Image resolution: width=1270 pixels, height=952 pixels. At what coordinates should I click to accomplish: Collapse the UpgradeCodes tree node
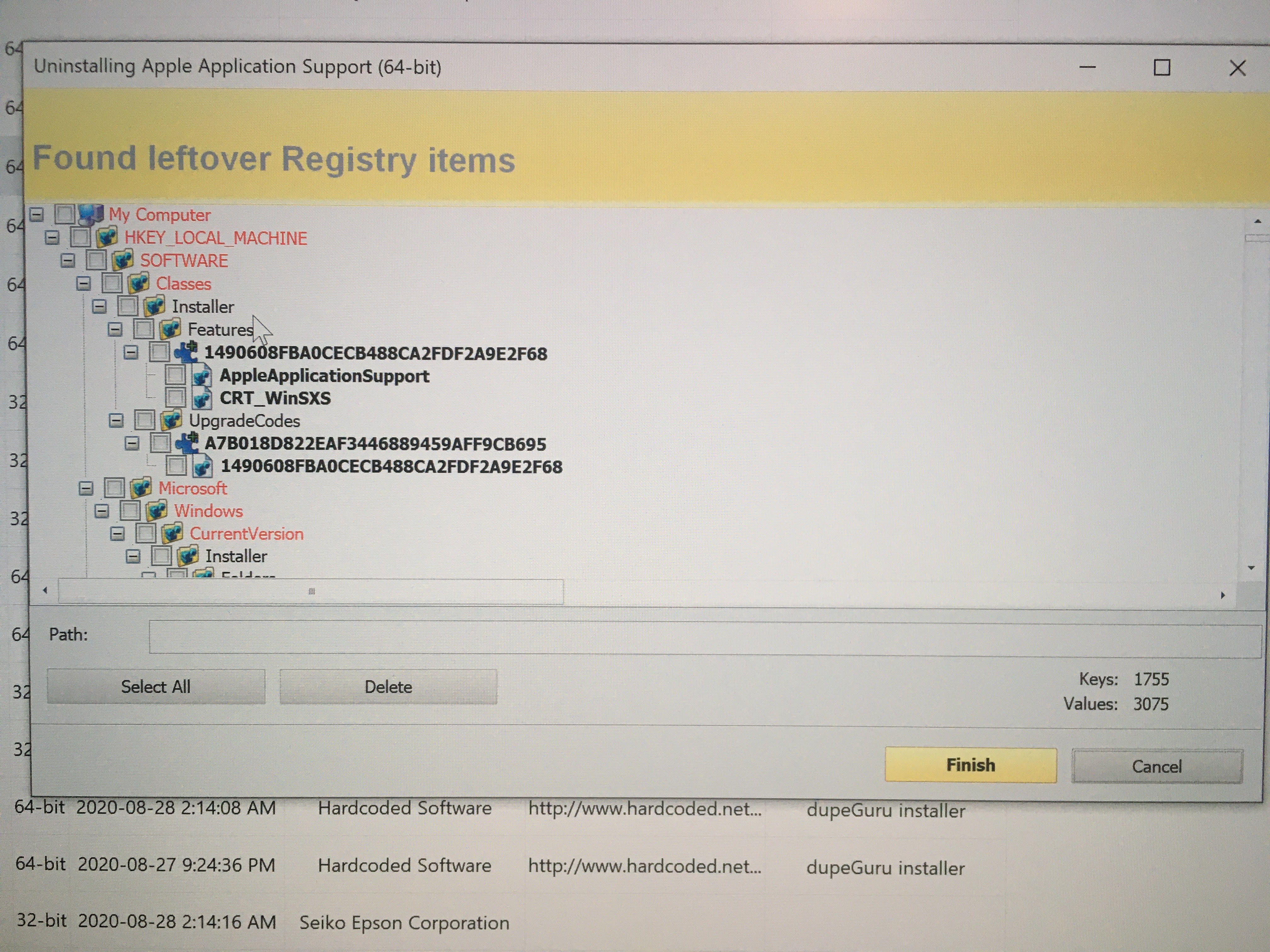[116, 421]
